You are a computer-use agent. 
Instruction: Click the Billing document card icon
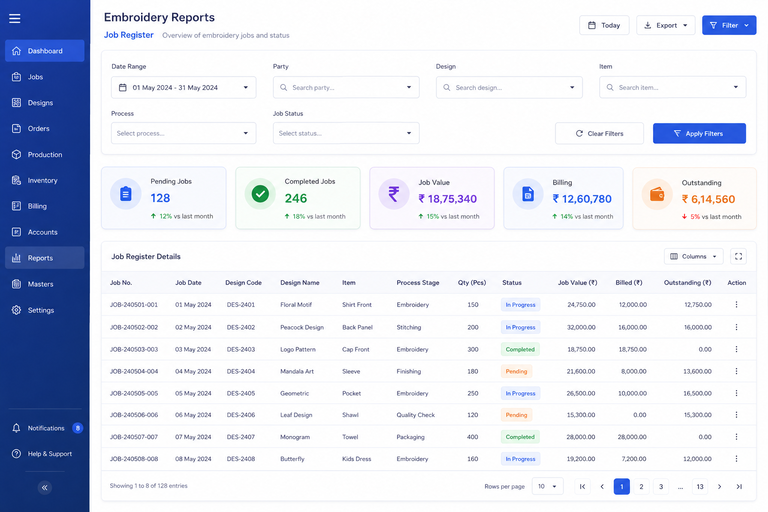click(528, 194)
